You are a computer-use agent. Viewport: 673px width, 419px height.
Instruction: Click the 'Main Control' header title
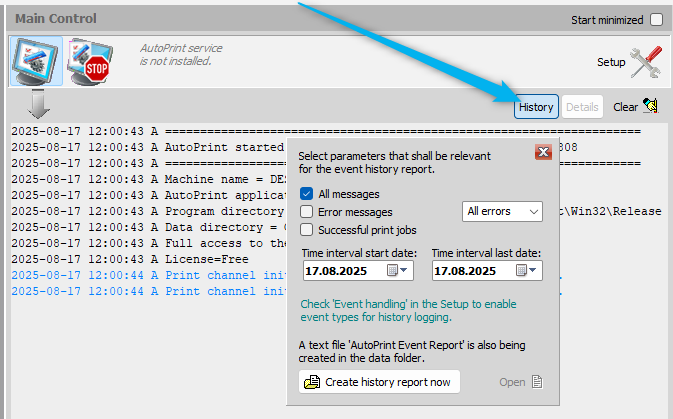coord(56,18)
